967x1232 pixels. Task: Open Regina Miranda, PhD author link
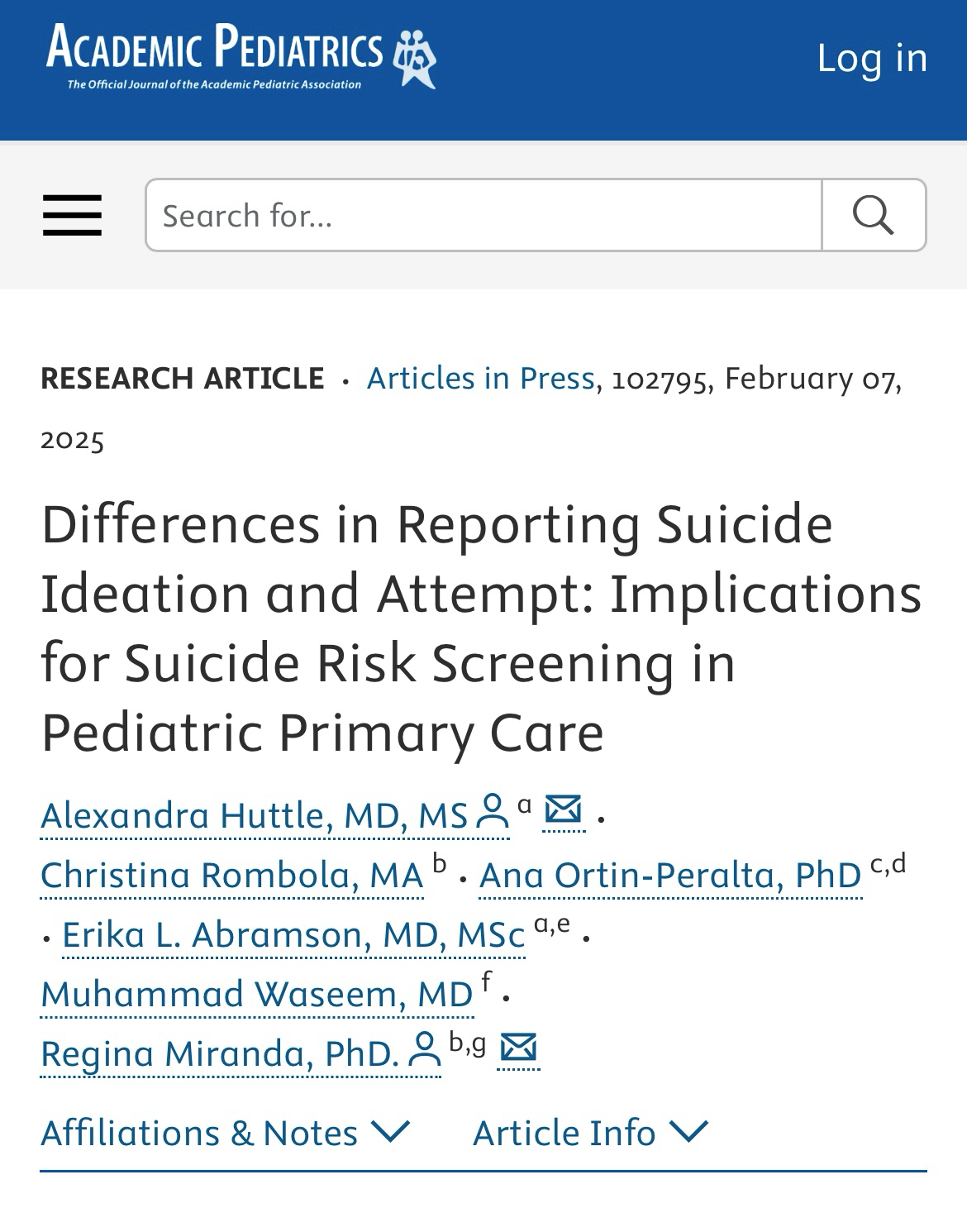click(x=220, y=1054)
